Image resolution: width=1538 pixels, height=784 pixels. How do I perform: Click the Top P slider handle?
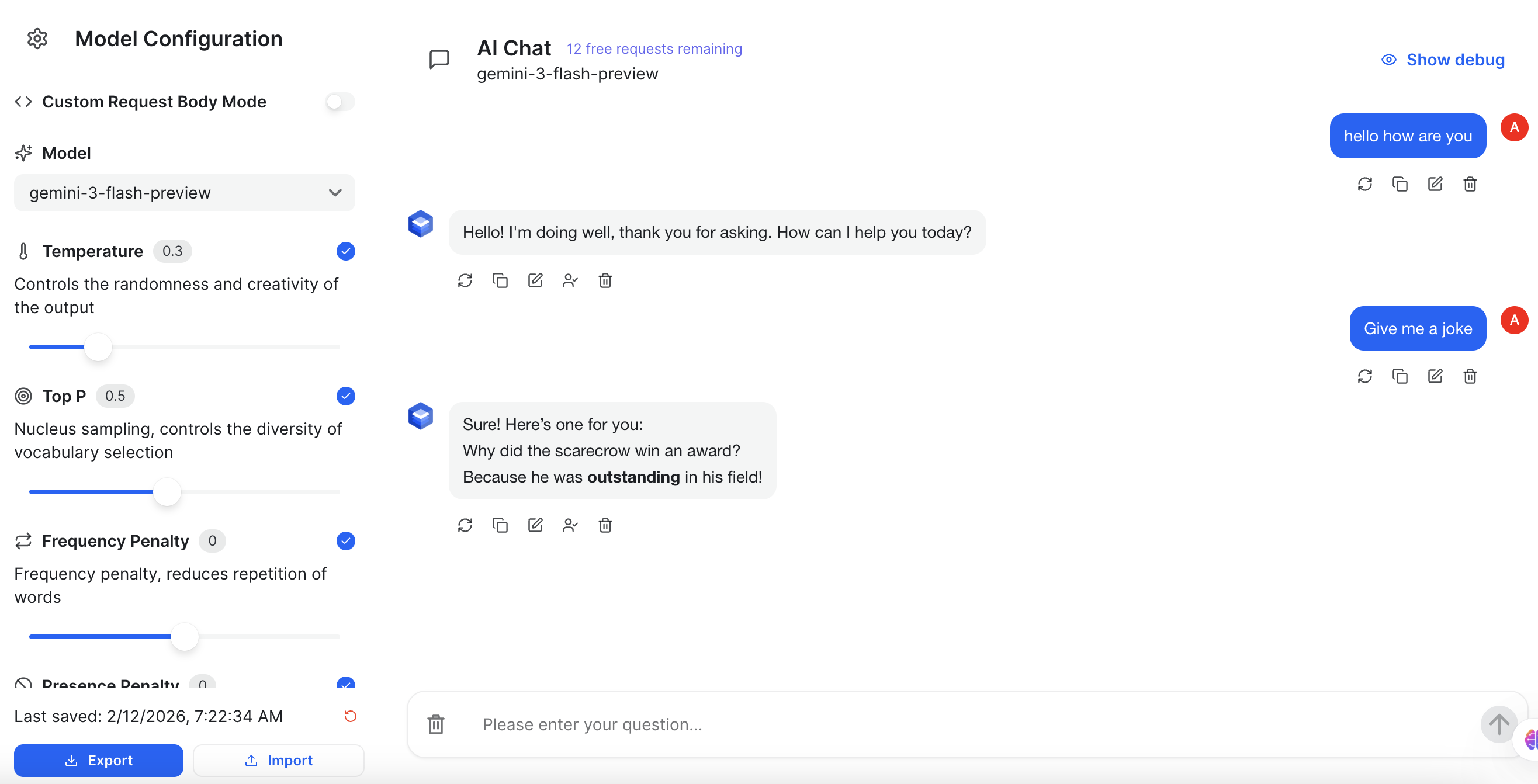tap(167, 492)
